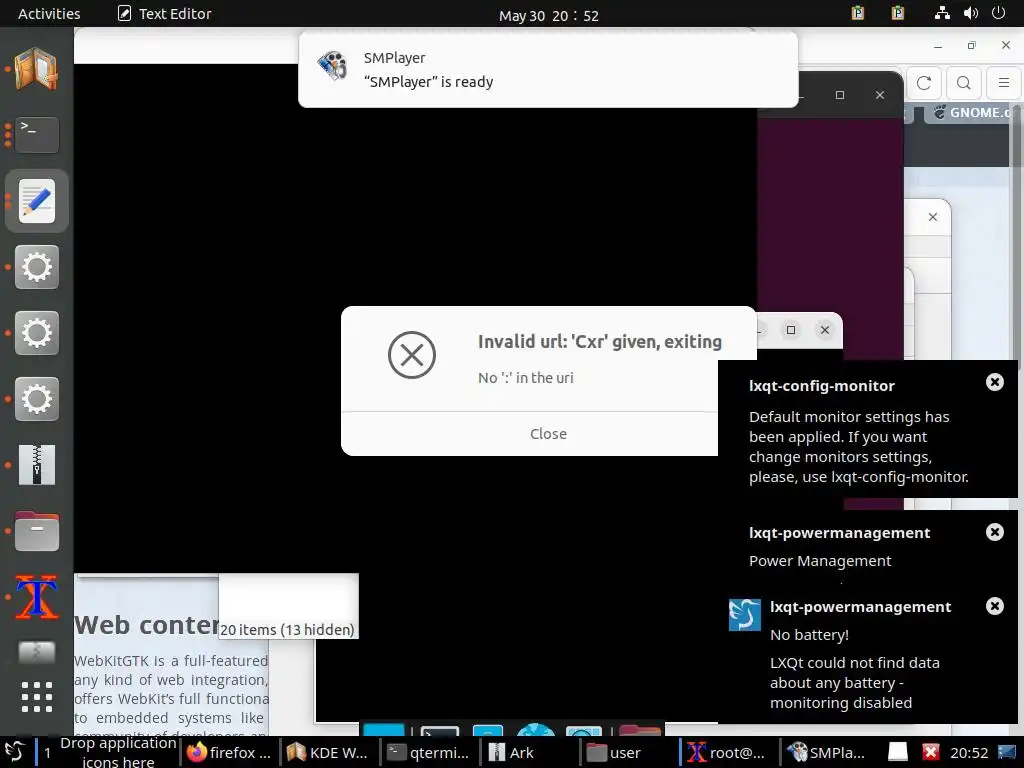This screenshot has width=1024, height=768.
Task: Dismiss the No battery! notification
Action: tap(994, 606)
